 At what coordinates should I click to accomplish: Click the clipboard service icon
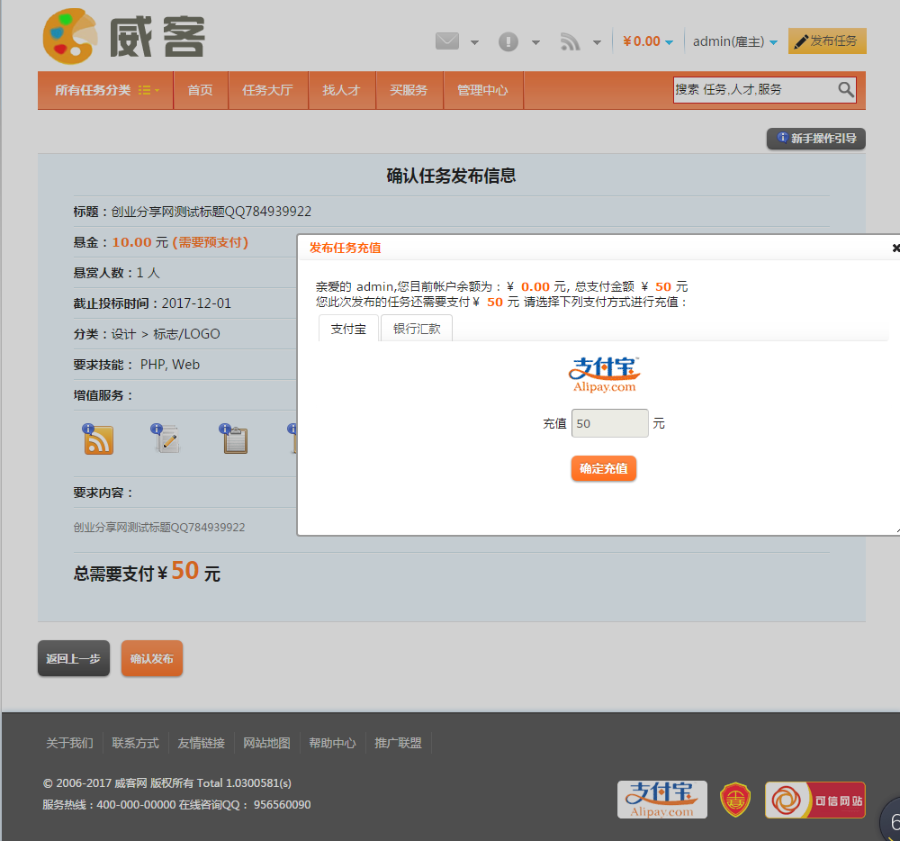click(235, 438)
